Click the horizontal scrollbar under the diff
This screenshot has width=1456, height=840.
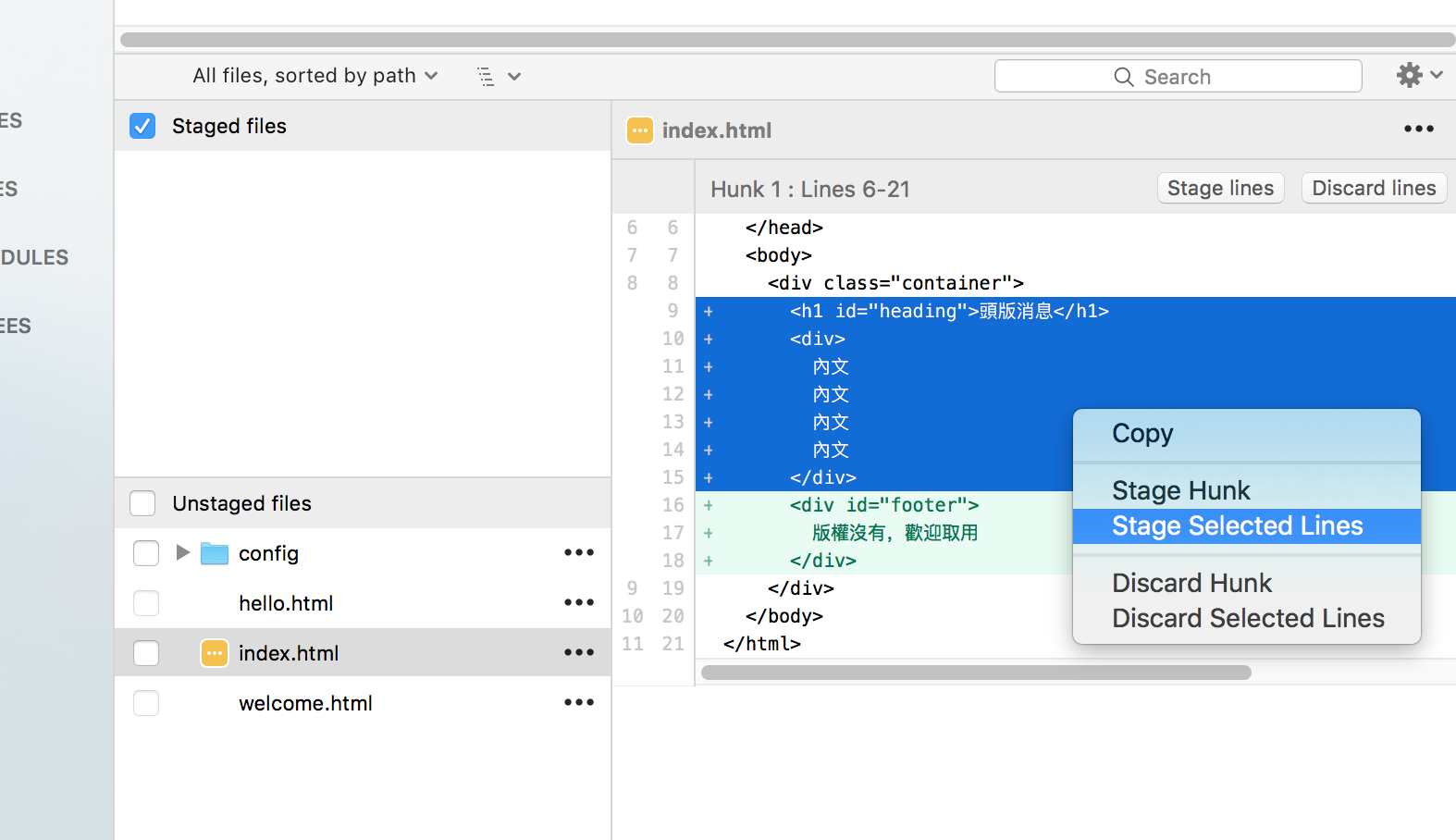(976, 673)
